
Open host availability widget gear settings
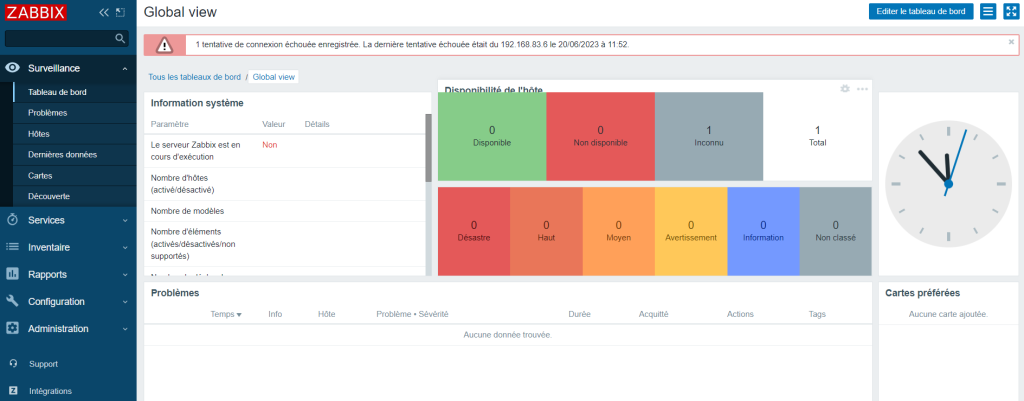click(845, 89)
